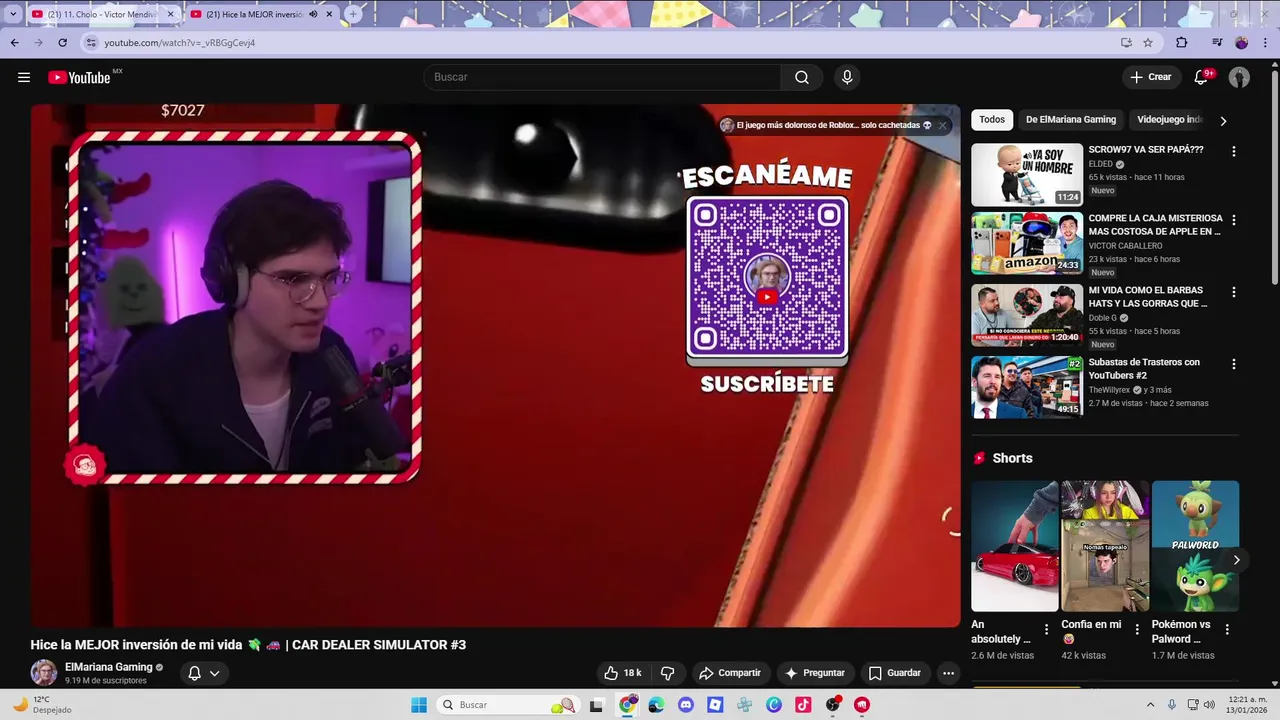This screenshot has height=720, width=1280.
Task: Click the Preguntar button
Action: (x=815, y=673)
